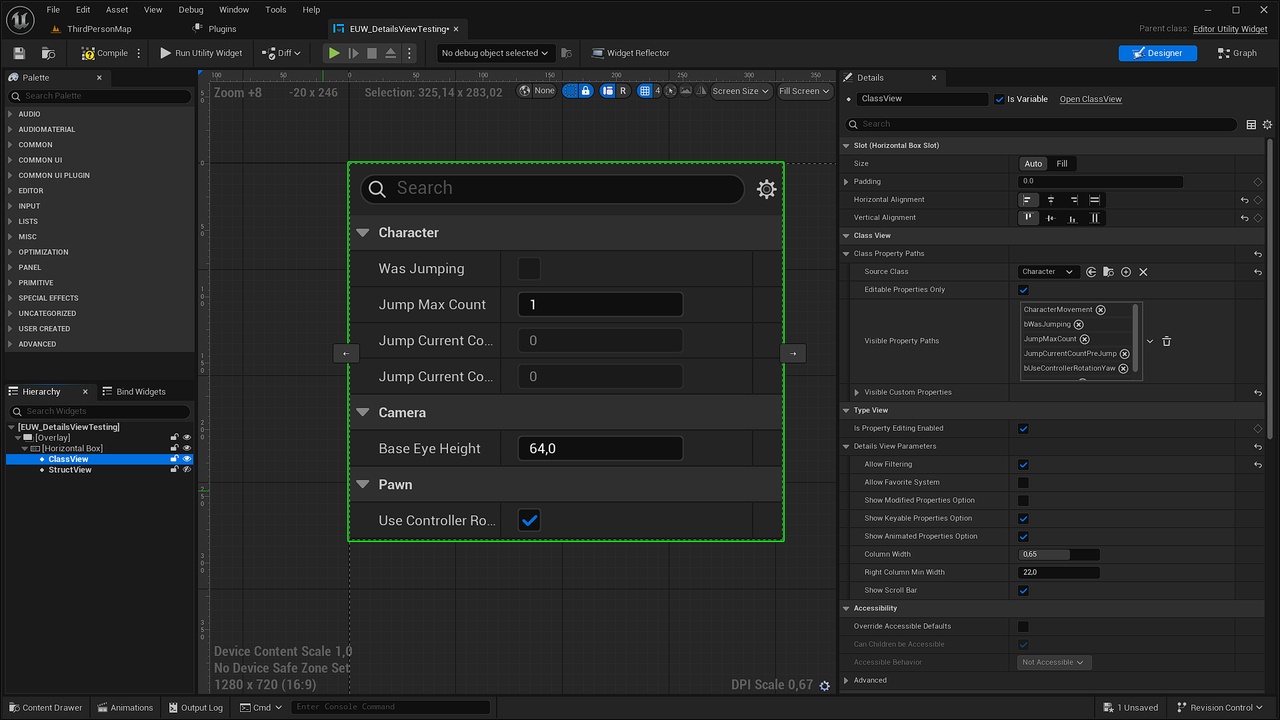Click the Use Selected Asset arrow for Source Class
The height and width of the screenshot is (720, 1280).
pos(1091,272)
